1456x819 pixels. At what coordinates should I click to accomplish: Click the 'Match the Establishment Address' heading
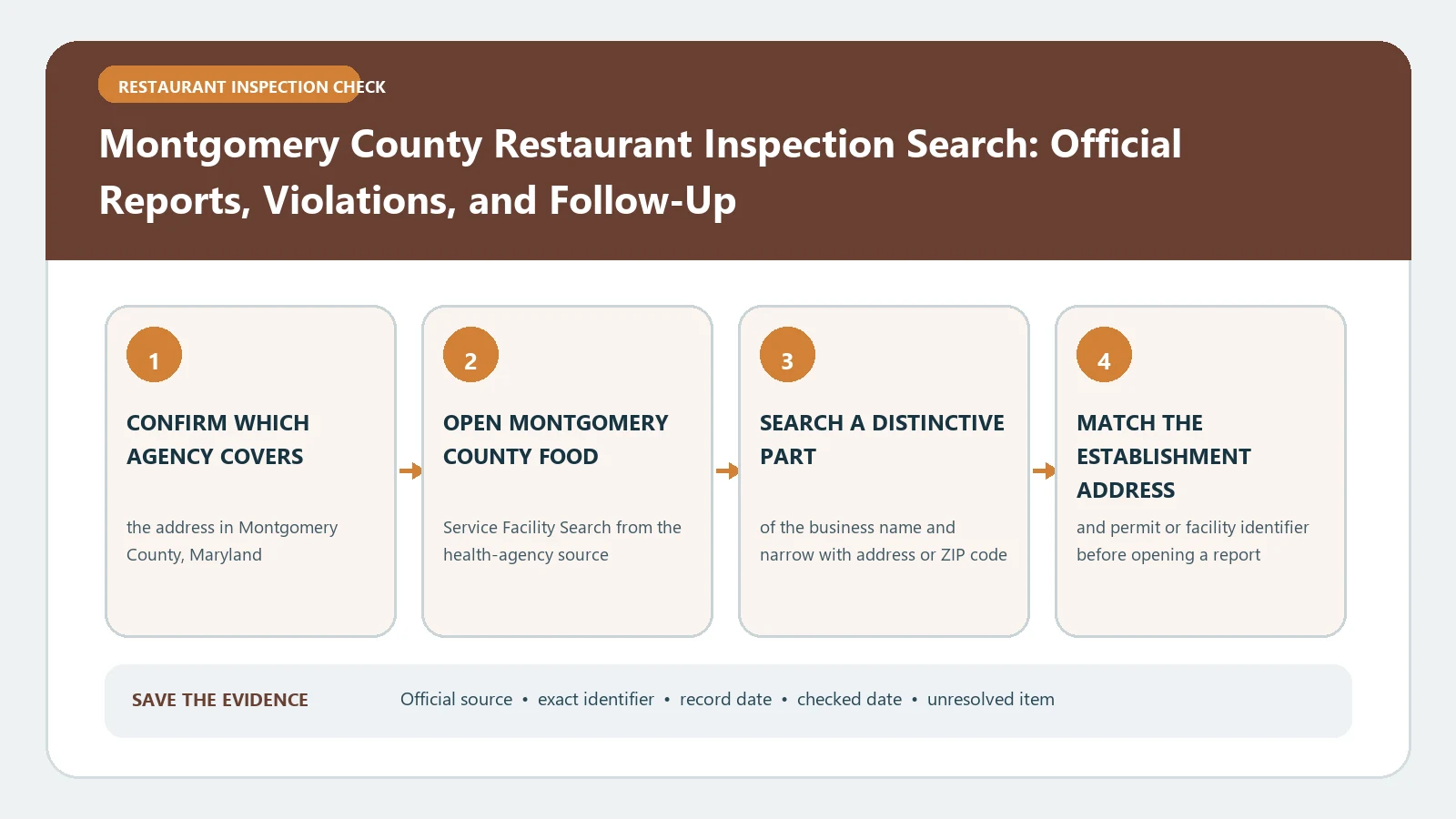(1164, 456)
